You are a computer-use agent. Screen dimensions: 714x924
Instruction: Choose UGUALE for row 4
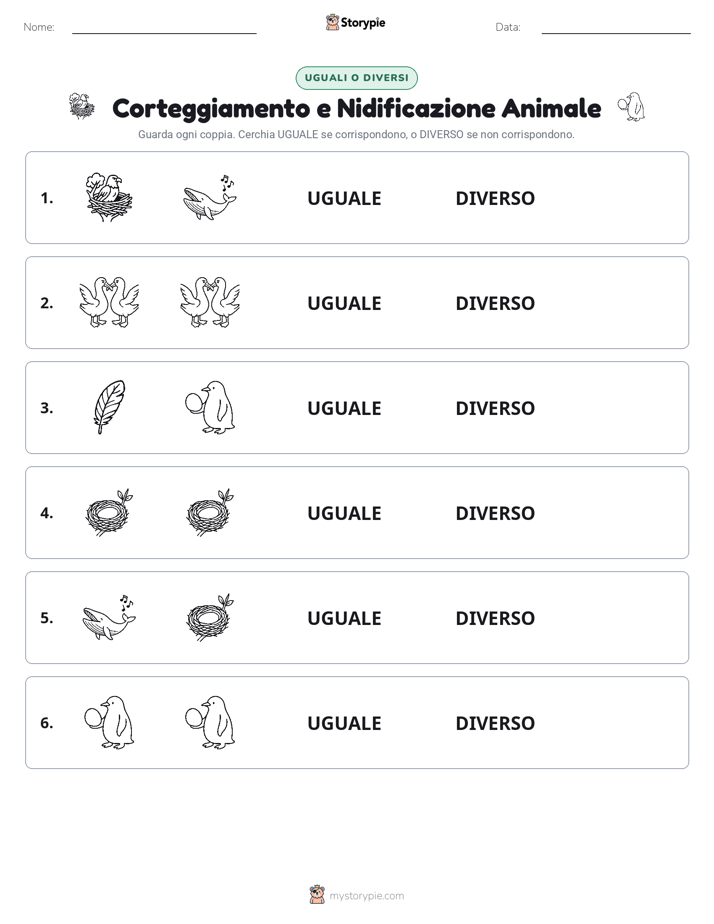click(344, 513)
